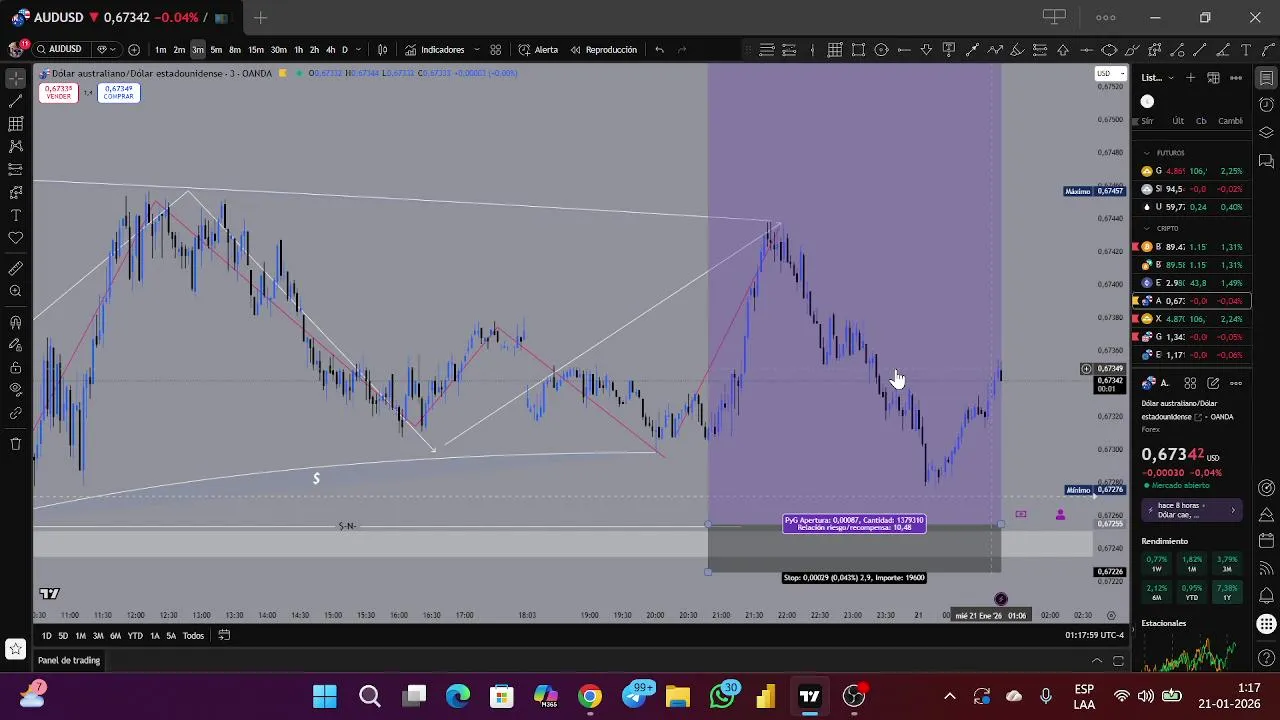Open the favorites heart icon in left sidebar
Screen dimensions: 1280x720
click(x=15, y=238)
